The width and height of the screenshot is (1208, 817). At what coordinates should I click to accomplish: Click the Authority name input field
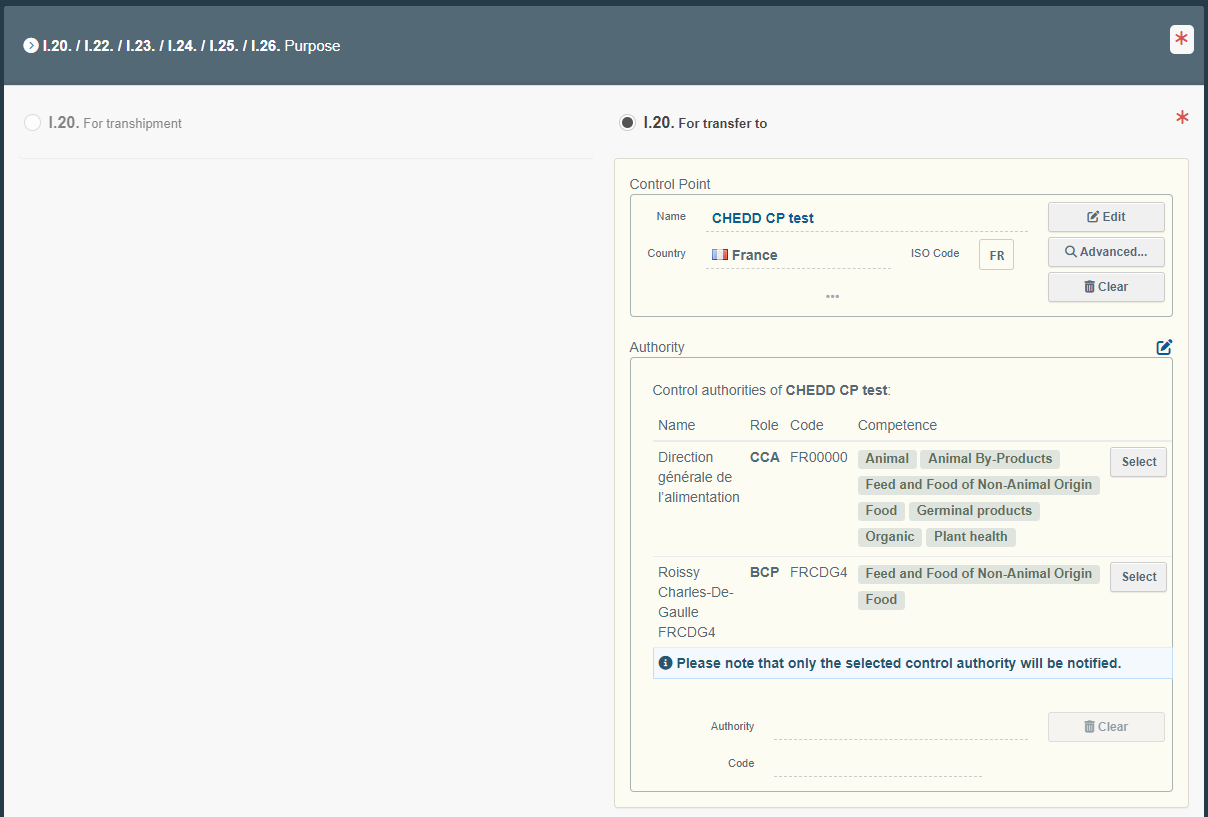pyautogui.click(x=900, y=727)
